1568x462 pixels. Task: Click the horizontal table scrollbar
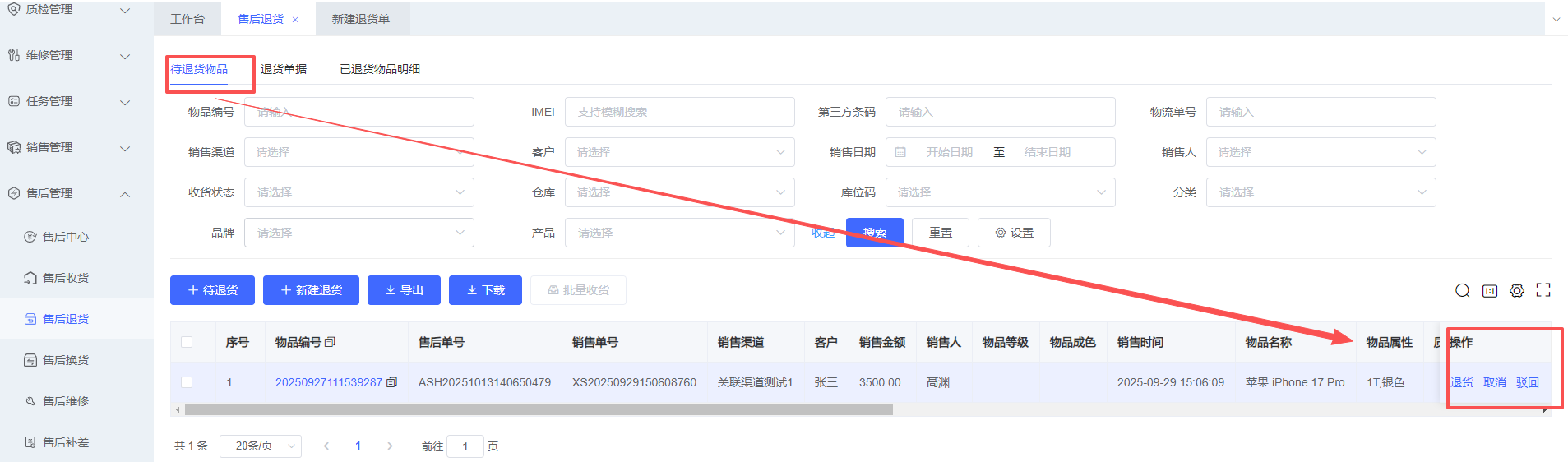[x=539, y=409]
